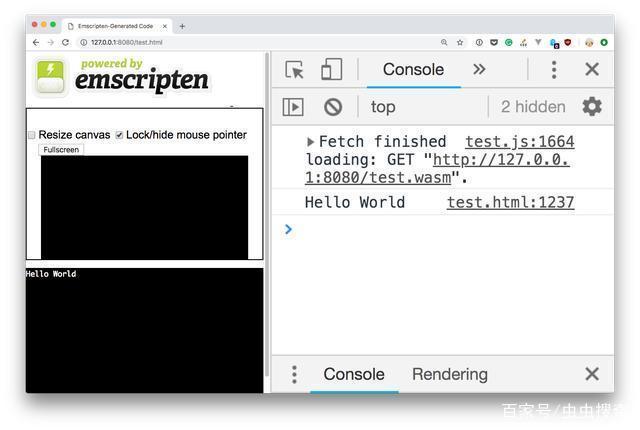Screen dimensions: 640x430
Task: Show the console sidebar
Action: 293,107
